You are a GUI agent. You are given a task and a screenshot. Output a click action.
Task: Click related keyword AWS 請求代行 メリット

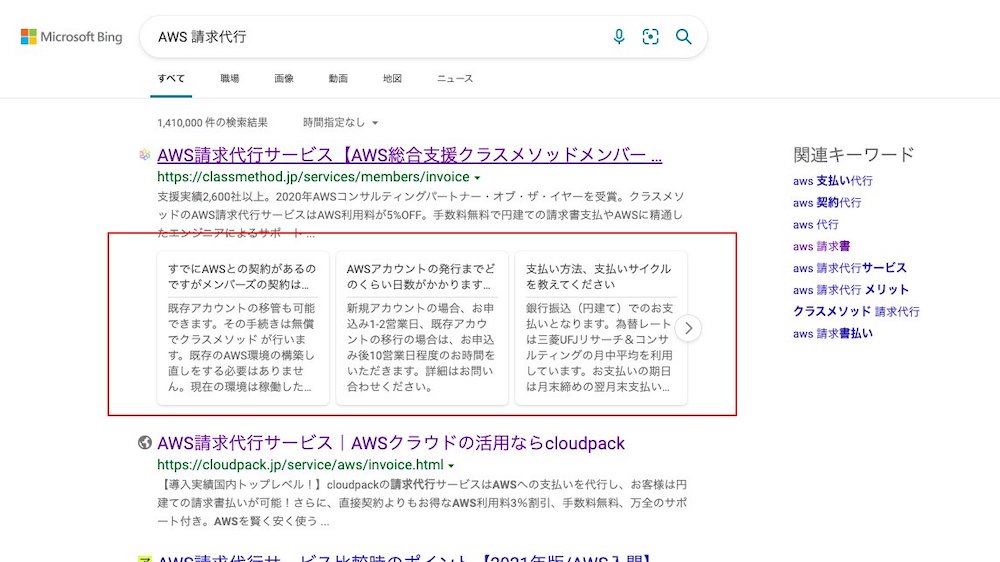(x=851, y=290)
